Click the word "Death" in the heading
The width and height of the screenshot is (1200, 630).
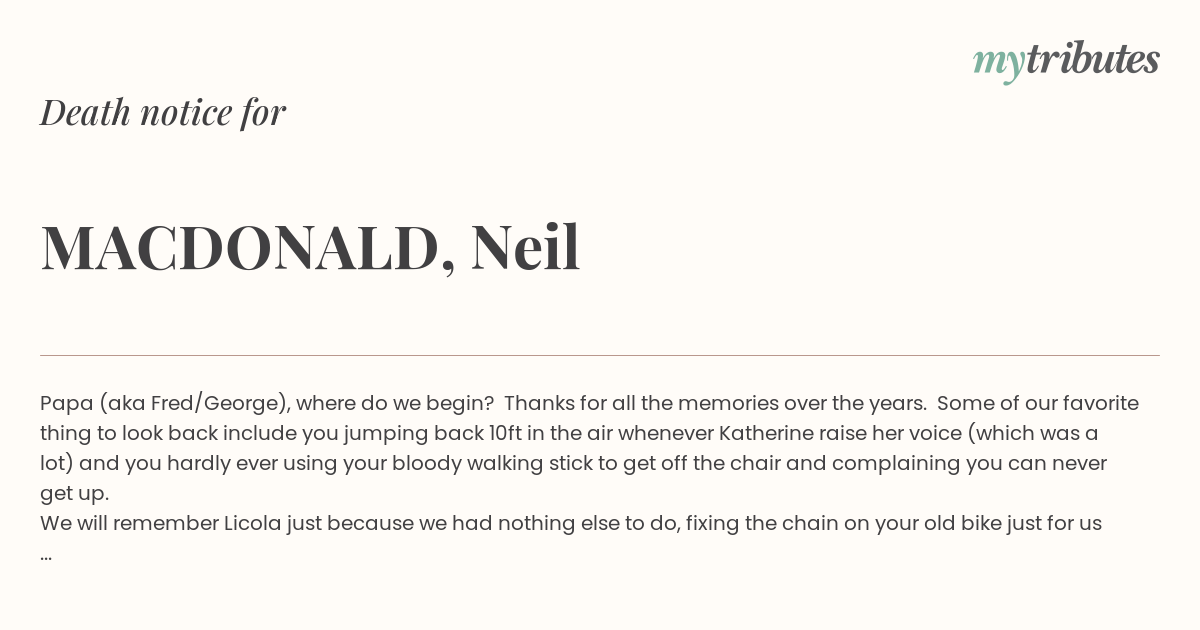85,112
